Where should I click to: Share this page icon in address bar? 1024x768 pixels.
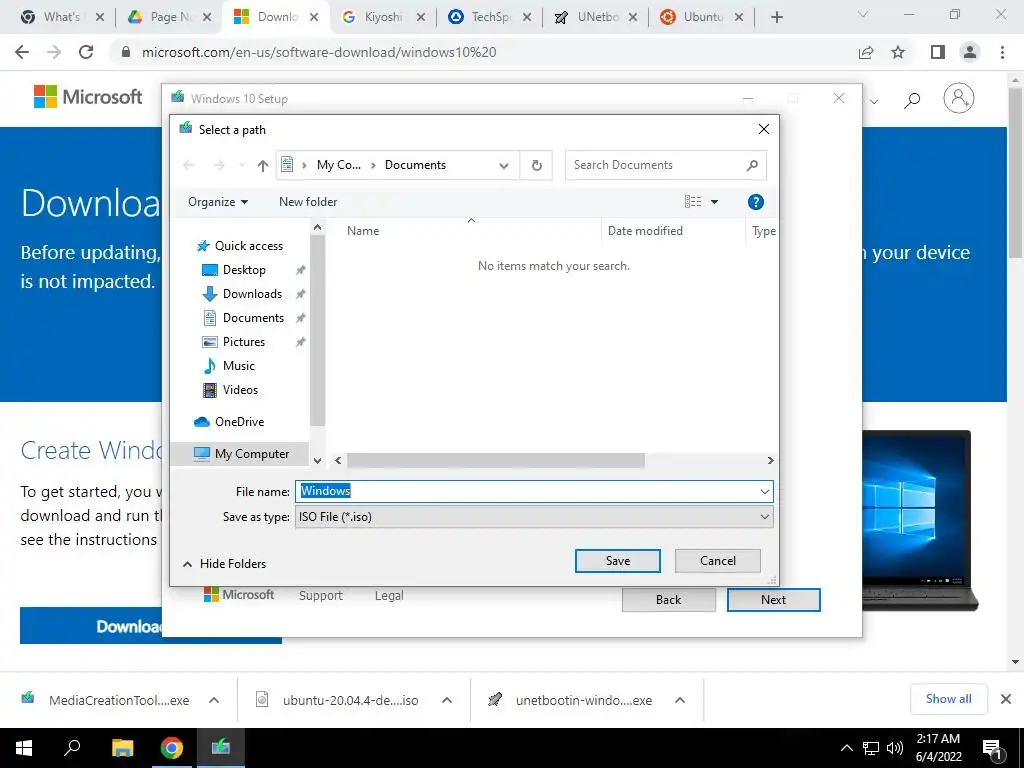(x=866, y=52)
